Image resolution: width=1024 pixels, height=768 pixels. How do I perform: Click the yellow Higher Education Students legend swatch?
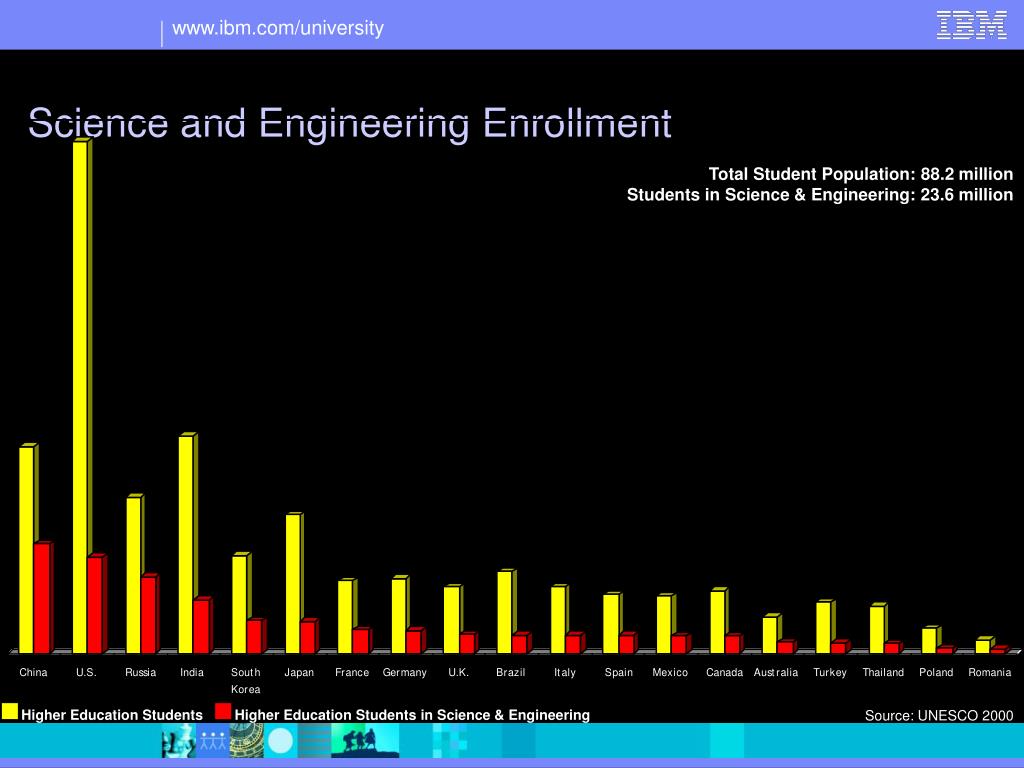10,711
